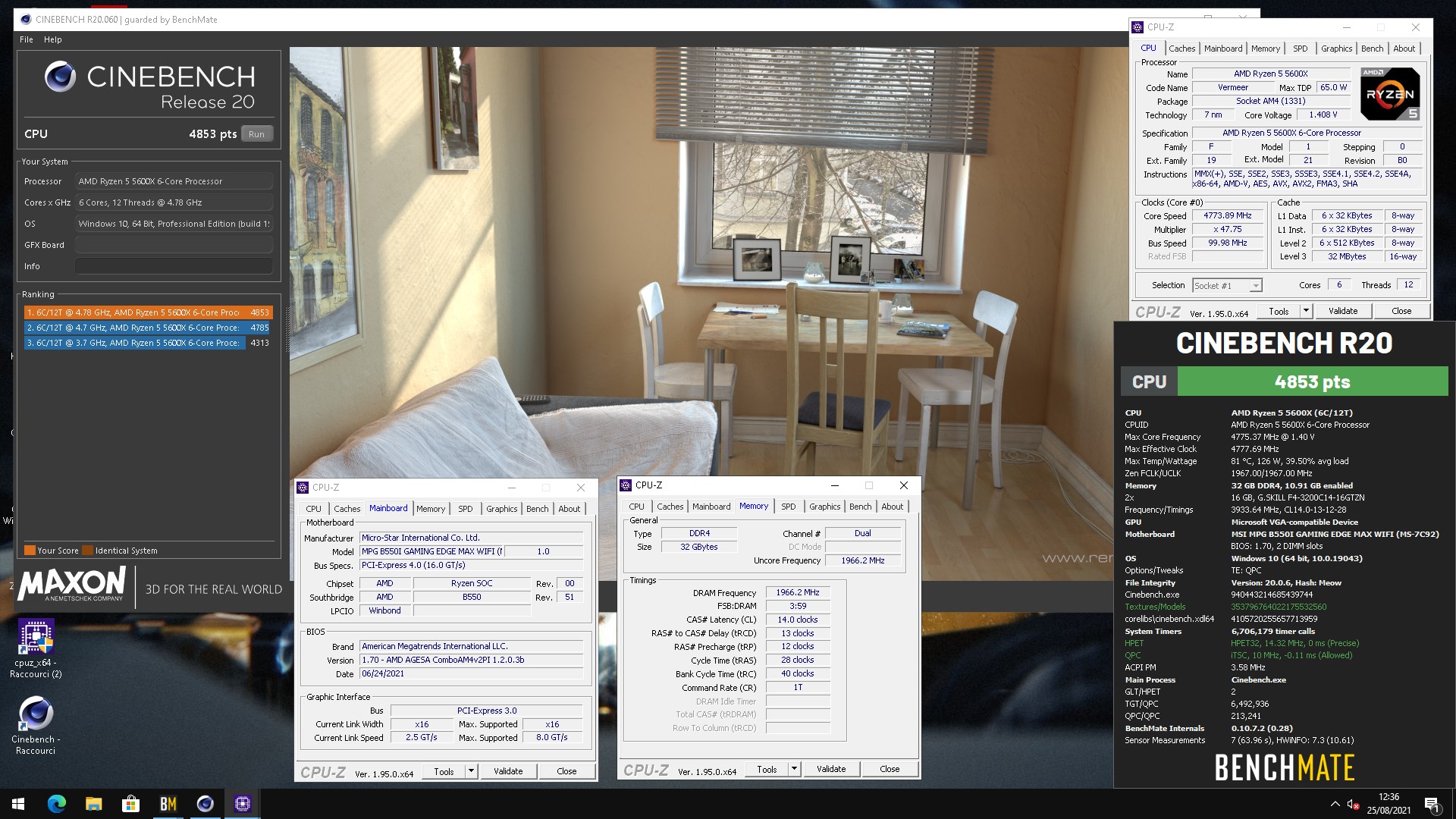Click the green Textures/Models hash line
This screenshot has height=819, width=1456.
(1225, 607)
